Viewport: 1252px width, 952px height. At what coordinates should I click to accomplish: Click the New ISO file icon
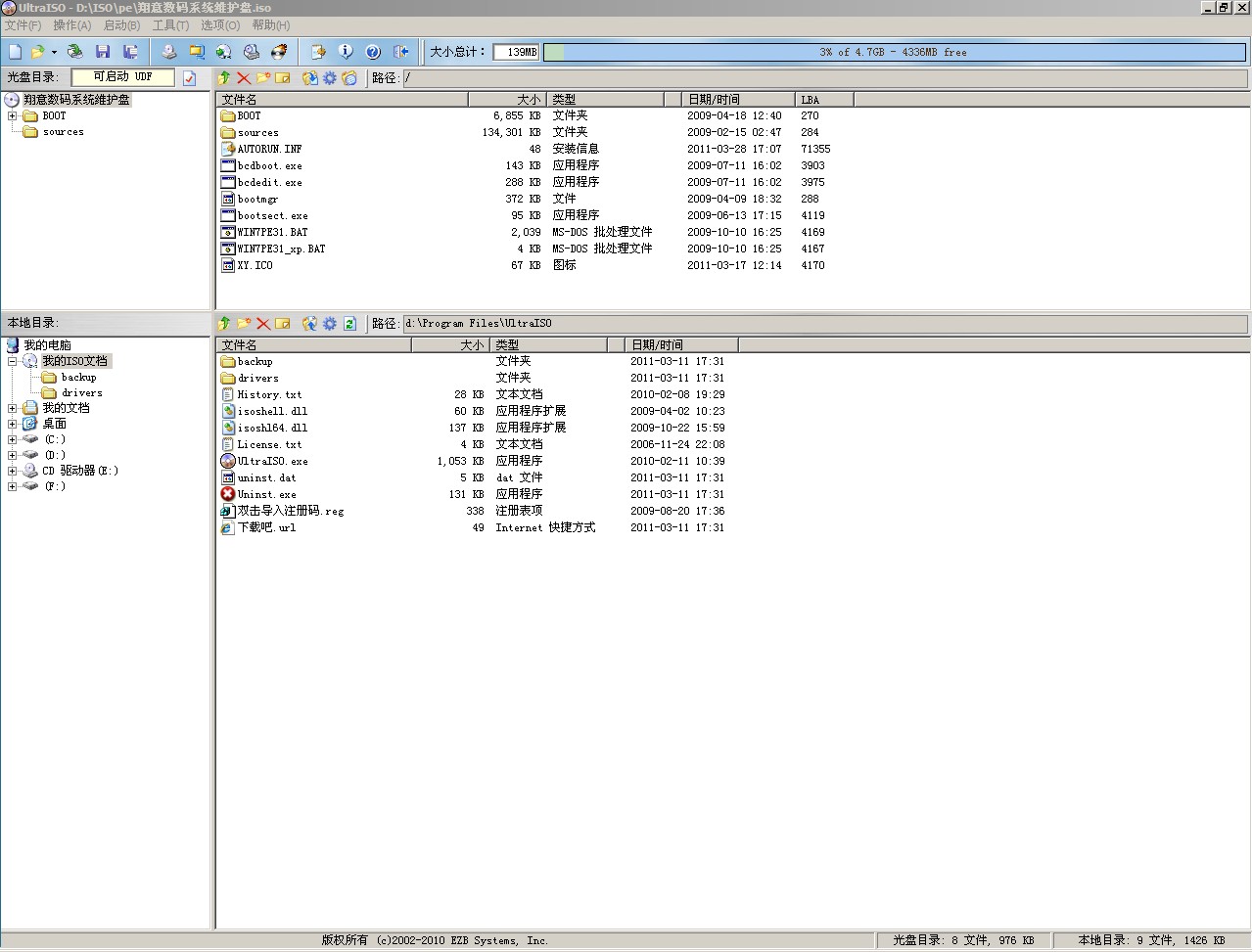click(15, 52)
